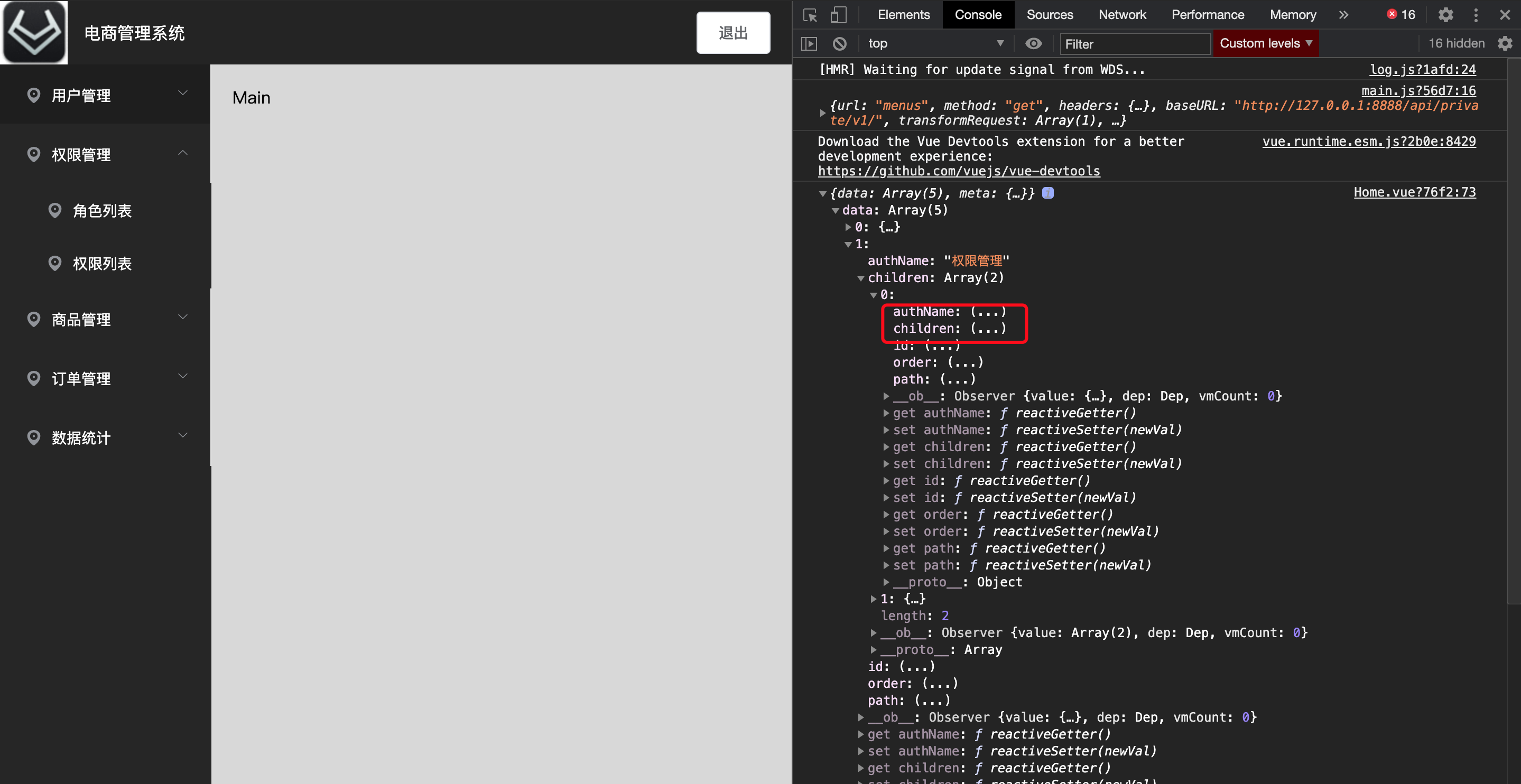The image size is (1521, 784).
Task: Expand the __ob__ Observer with value: {…} under children item 0
Action: [886, 396]
